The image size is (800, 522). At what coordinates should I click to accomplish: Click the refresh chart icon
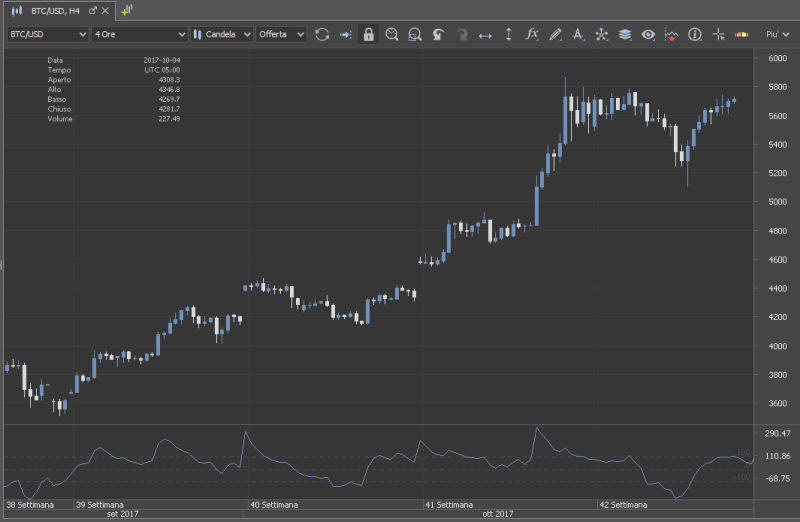point(322,34)
